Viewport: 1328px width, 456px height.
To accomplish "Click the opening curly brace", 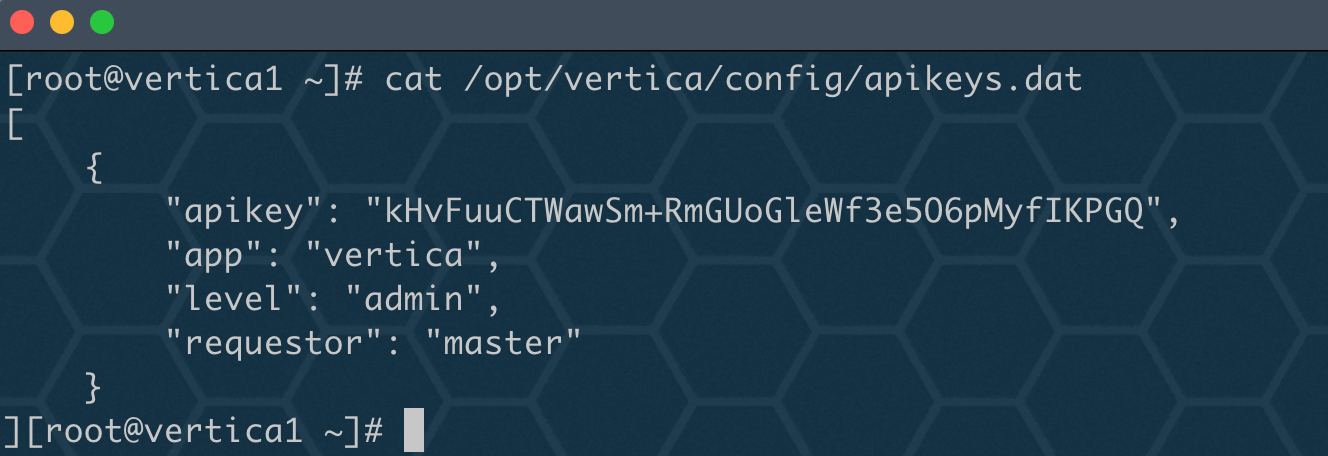I will (x=95, y=168).
